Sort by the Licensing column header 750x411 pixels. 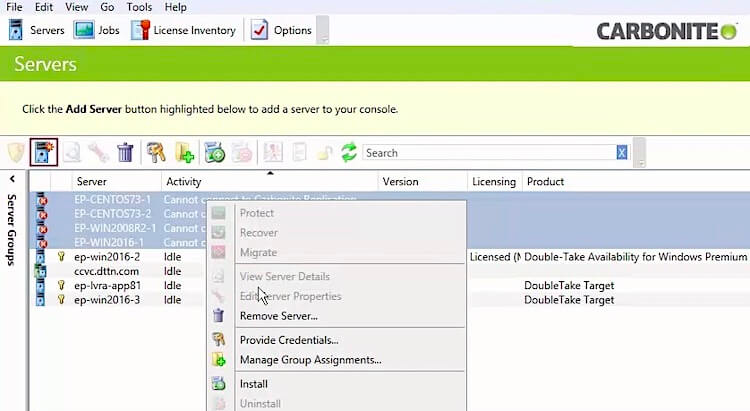(x=495, y=182)
